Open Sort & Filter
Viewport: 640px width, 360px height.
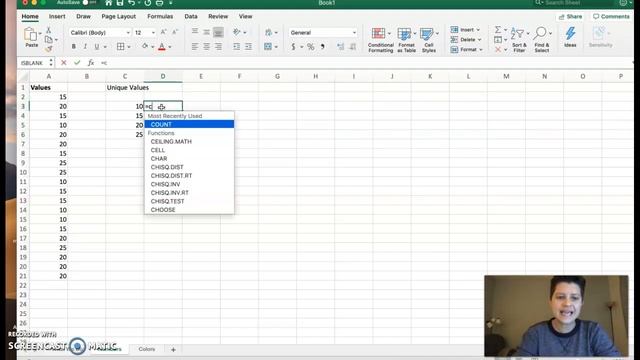[519, 40]
